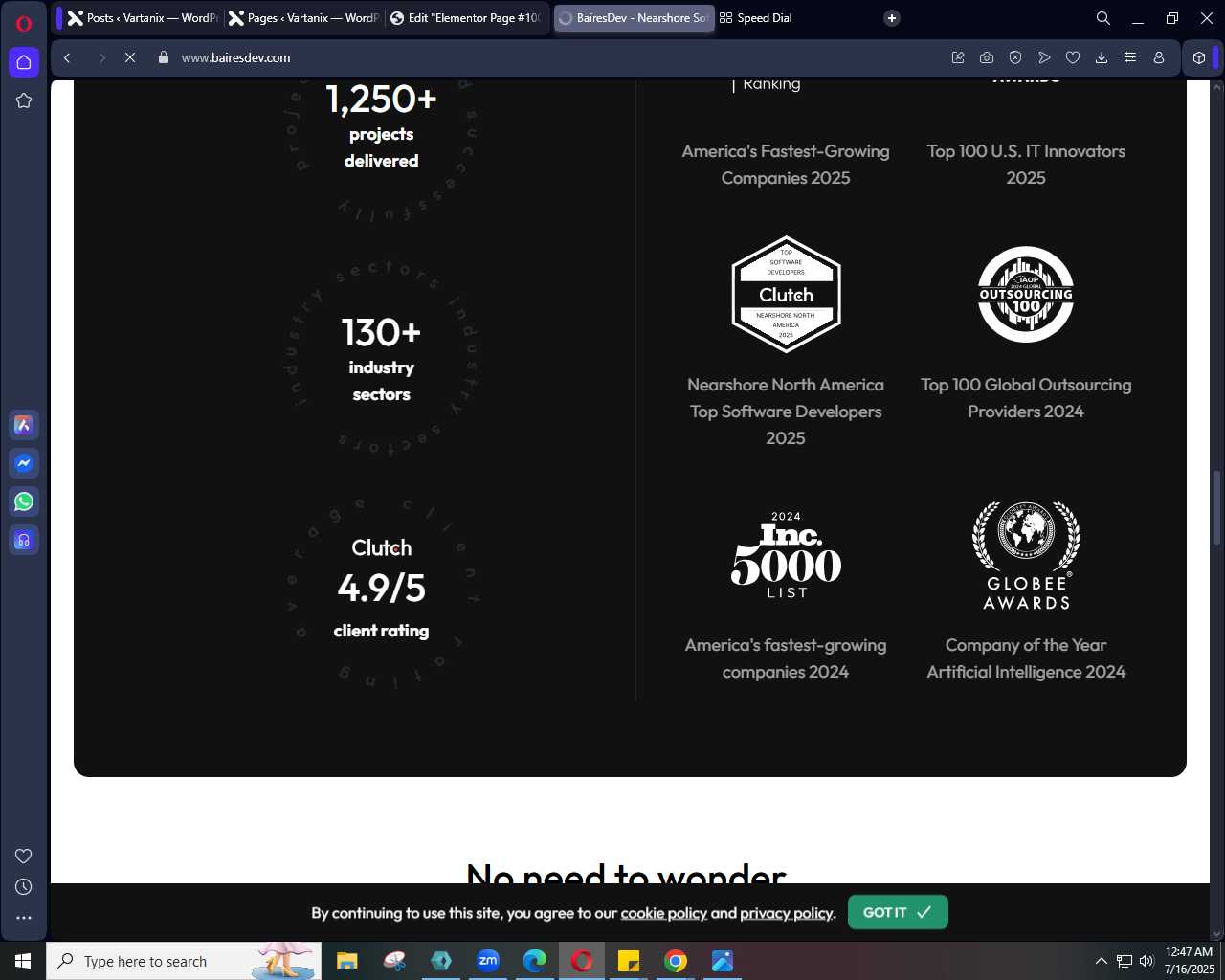Image resolution: width=1225 pixels, height=980 pixels.
Task: Open Speed Dial home from Opera sidebar
Action: (24, 62)
